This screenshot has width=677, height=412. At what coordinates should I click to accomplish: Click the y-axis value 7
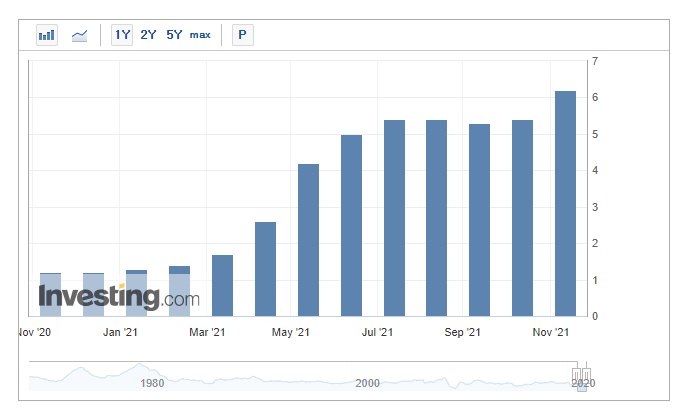click(x=595, y=61)
